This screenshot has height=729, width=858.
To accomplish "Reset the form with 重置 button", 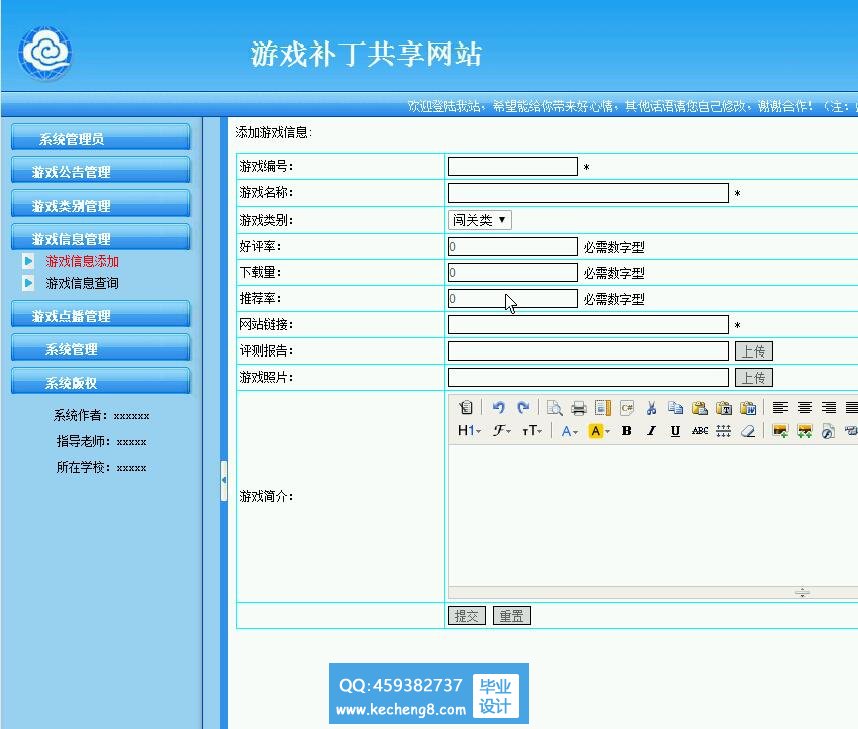I will tap(512, 616).
